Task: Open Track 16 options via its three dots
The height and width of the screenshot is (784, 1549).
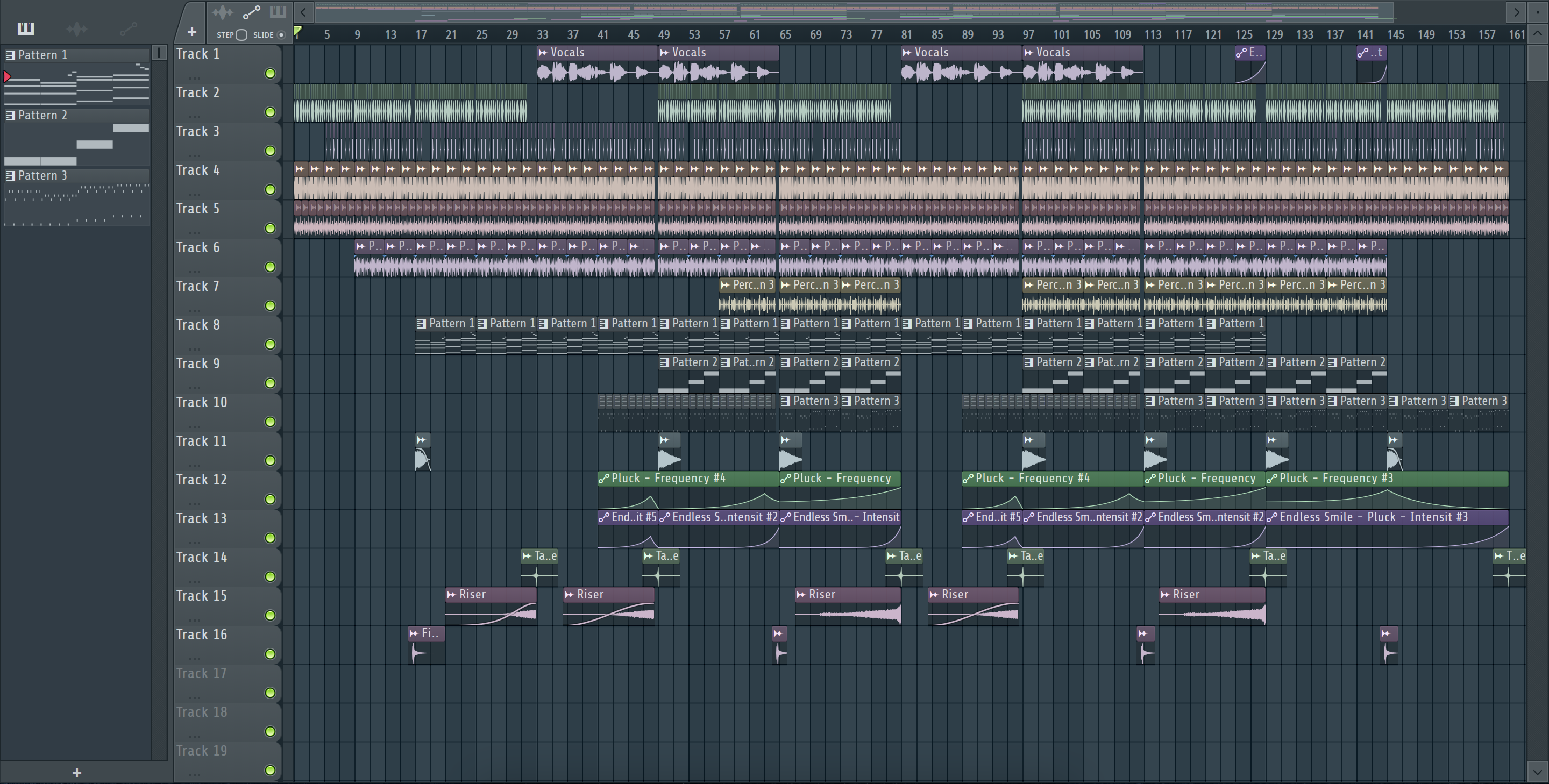Action: [194, 659]
